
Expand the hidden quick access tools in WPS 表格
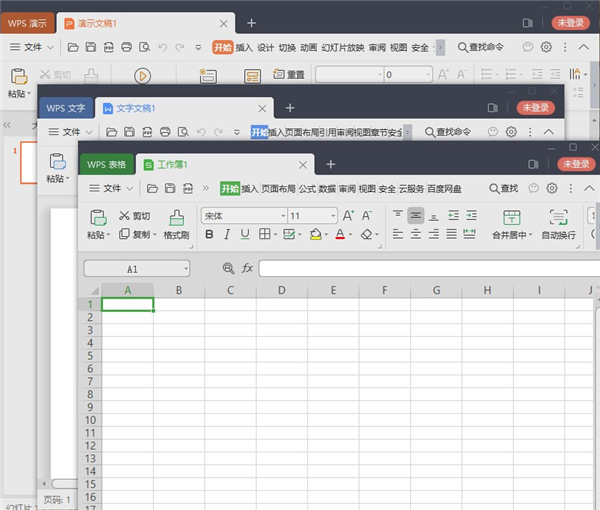click(x=206, y=188)
